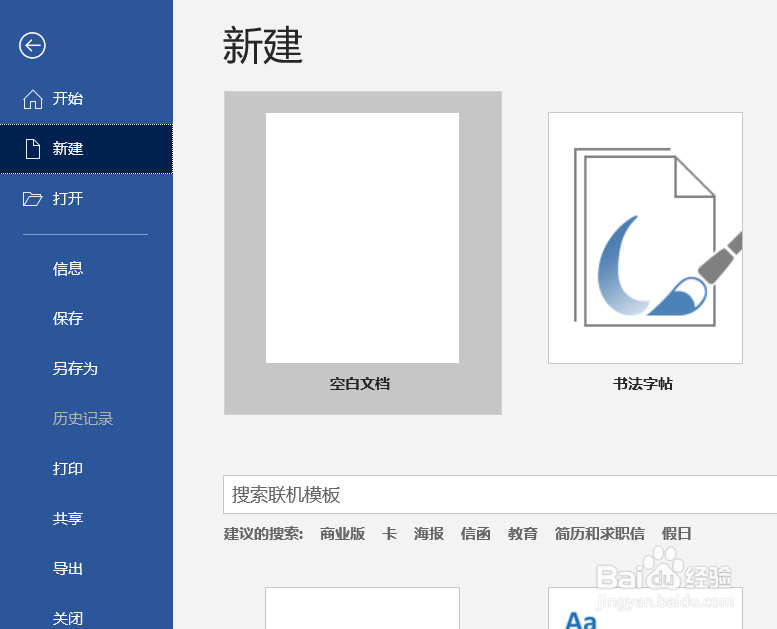Viewport: 777px width, 629px height.
Task: Click the back arrow circle icon
Action: point(32,46)
